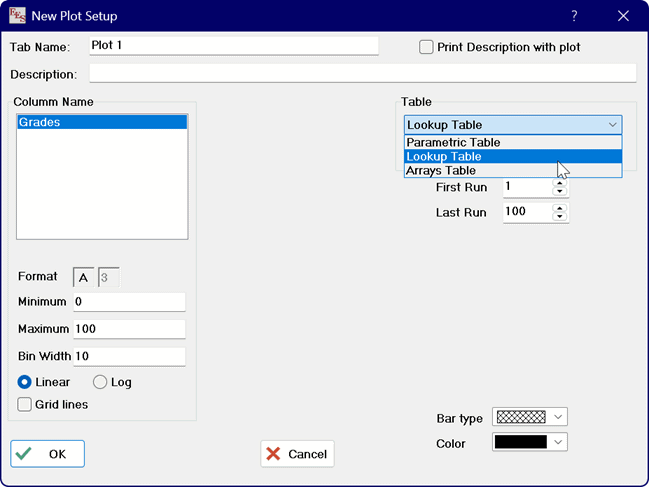Open the Color dropdown
Screen dimensions: 649x487
558,442
